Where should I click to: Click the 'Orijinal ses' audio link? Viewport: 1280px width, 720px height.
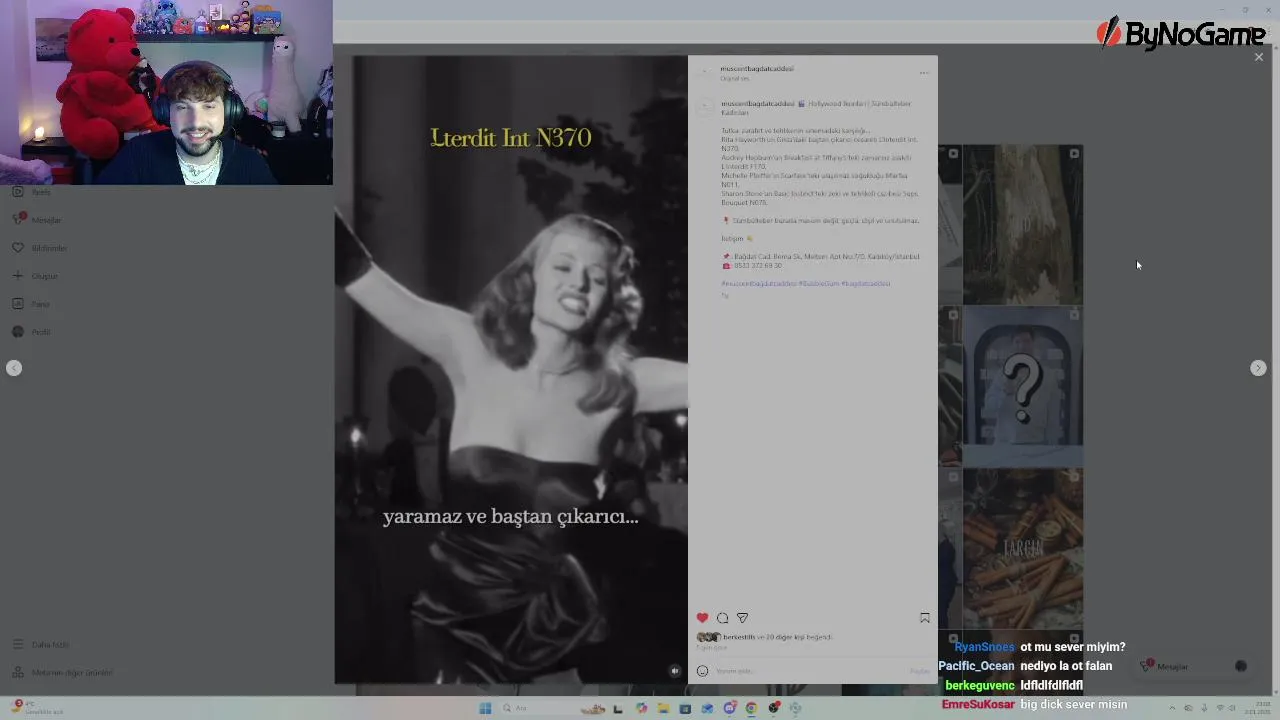click(735, 78)
